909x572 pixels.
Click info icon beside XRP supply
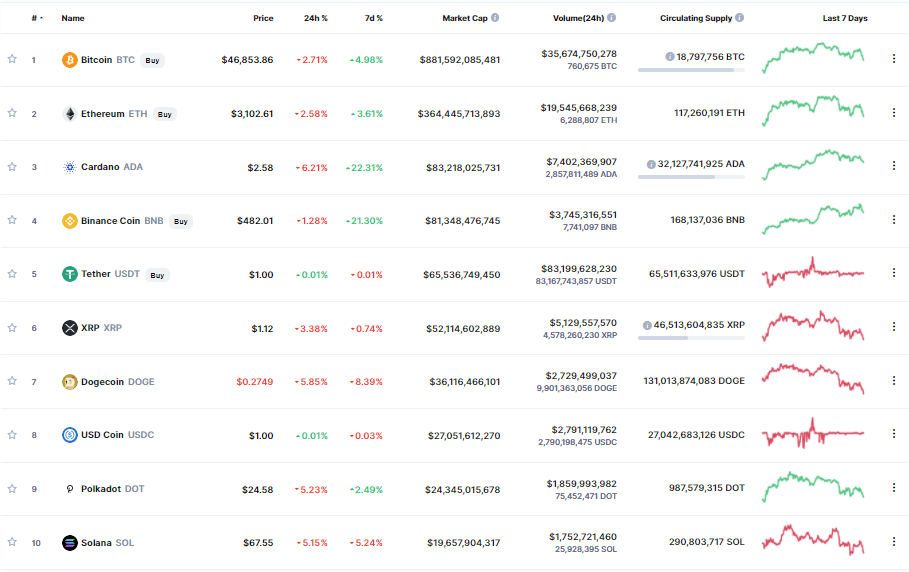pyautogui.click(x=647, y=326)
